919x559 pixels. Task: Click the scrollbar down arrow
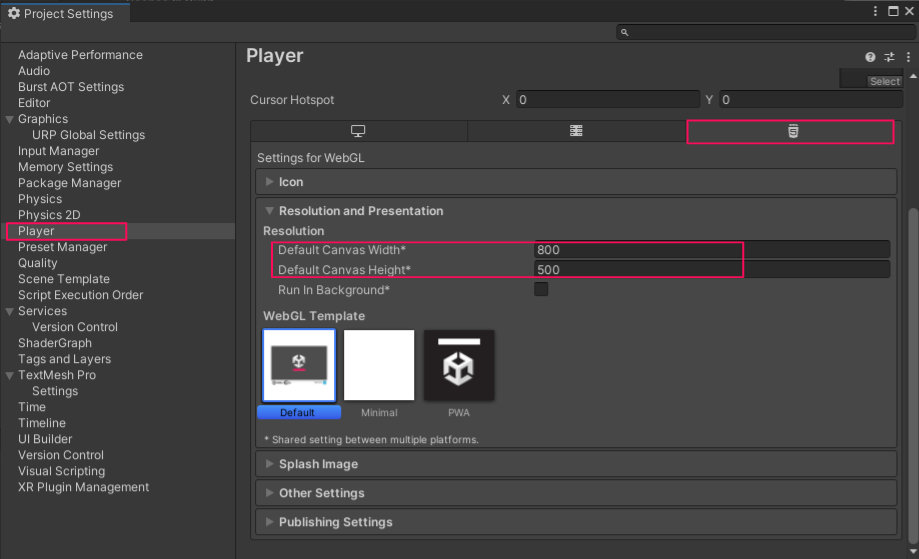tap(913, 551)
